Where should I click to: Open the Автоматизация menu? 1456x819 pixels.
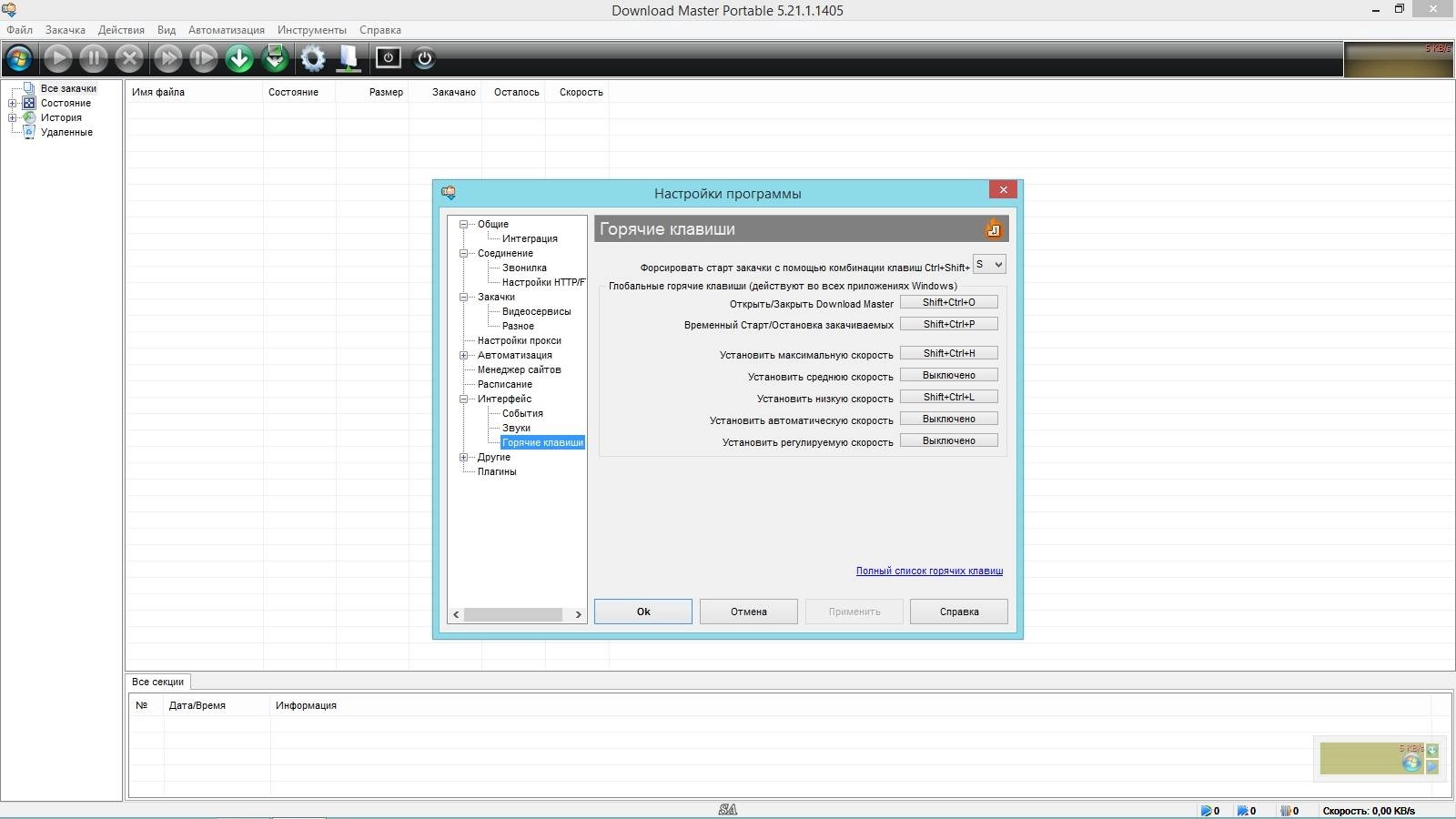(227, 30)
